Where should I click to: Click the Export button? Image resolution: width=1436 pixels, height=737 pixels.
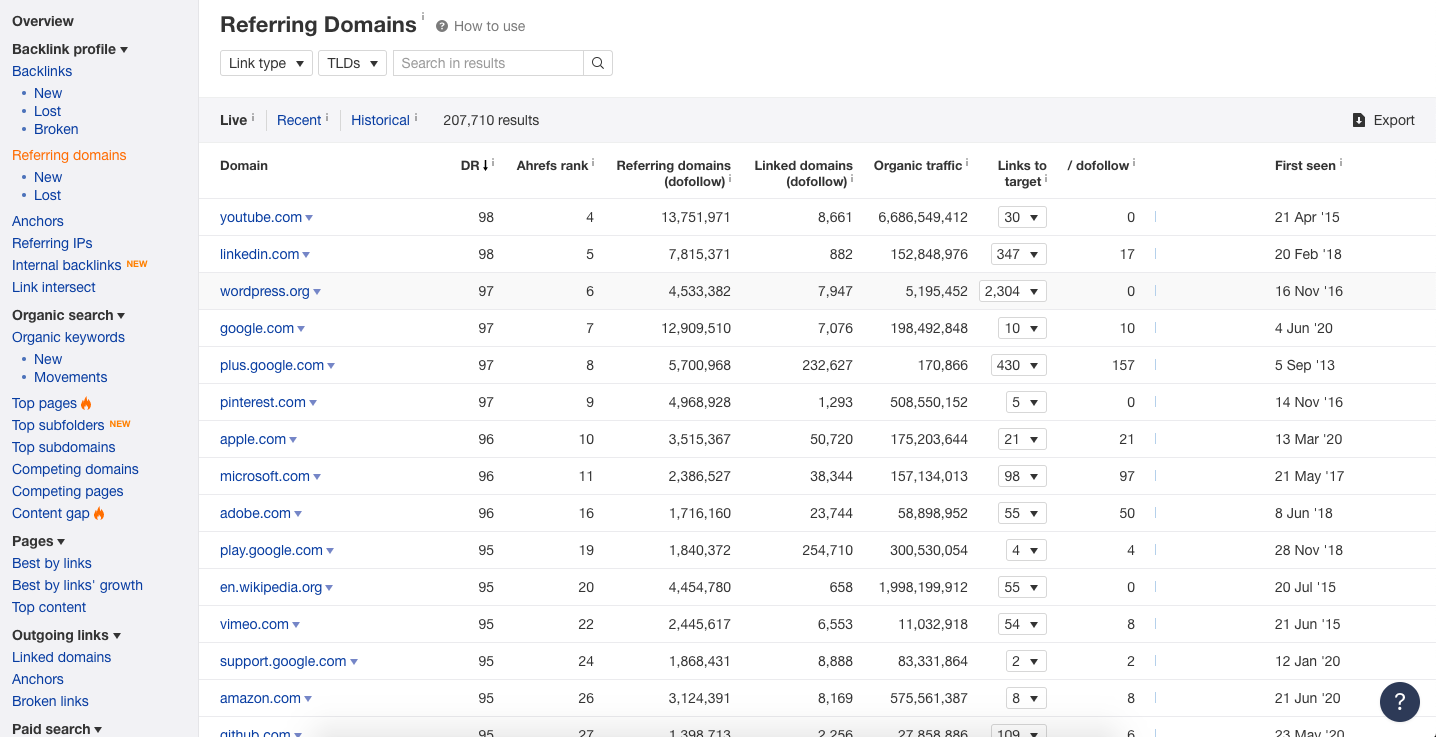(x=1384, y=120)
